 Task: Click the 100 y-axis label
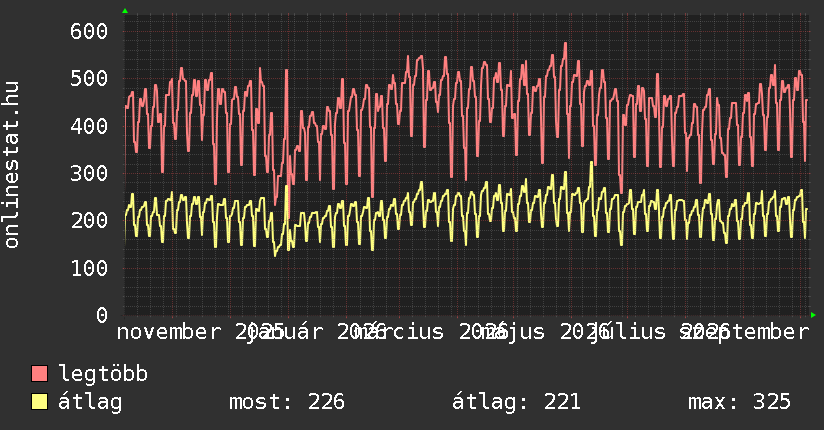(89, 268)
